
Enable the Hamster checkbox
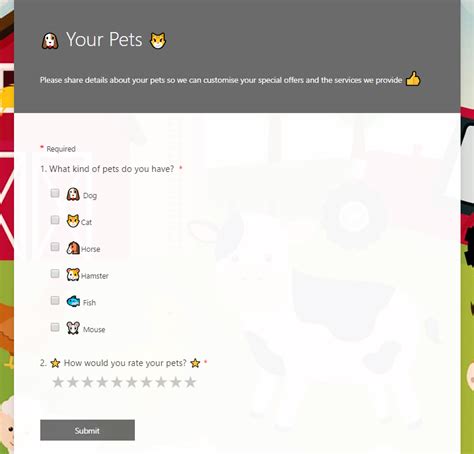tap(55, 273)
